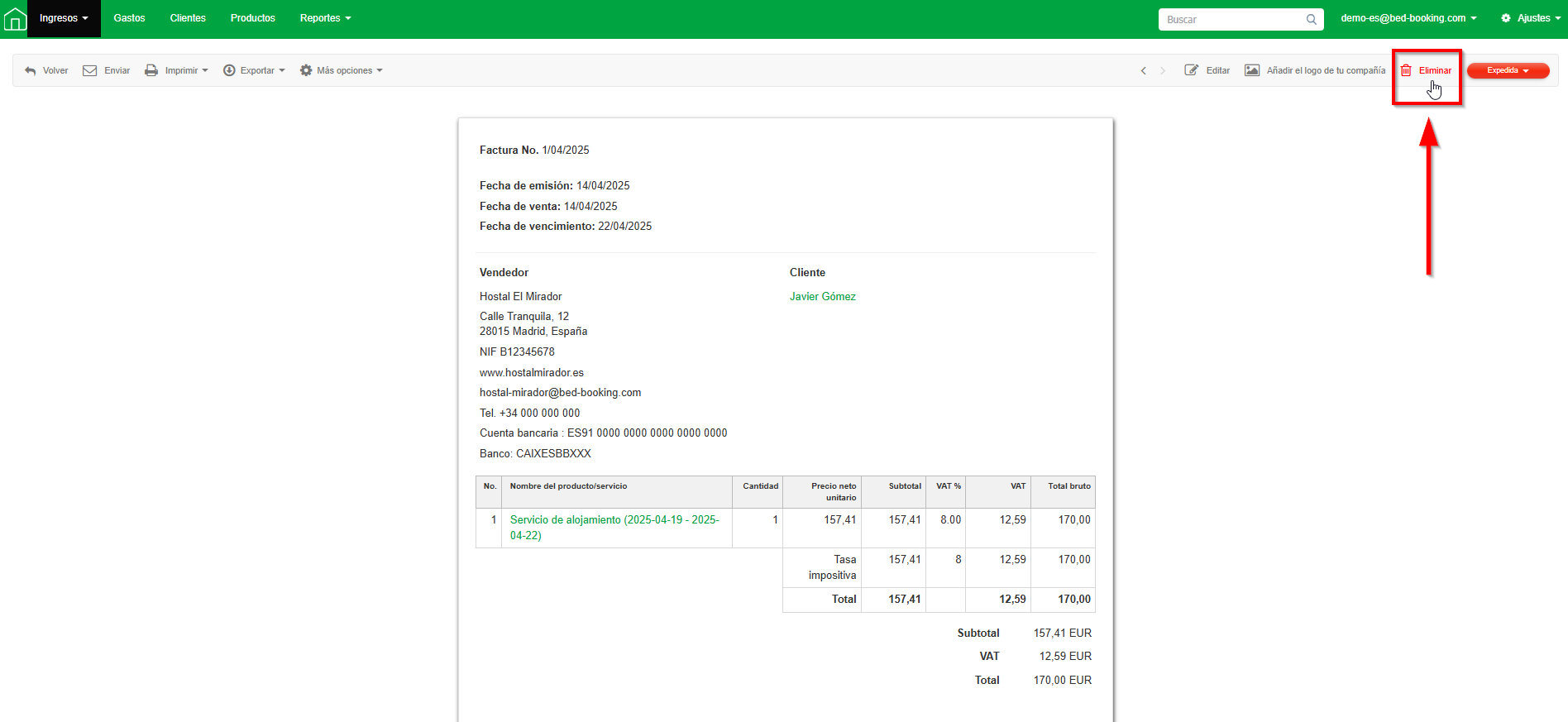
Task: Open the Reportes dropdown menu
Action: 325,18
